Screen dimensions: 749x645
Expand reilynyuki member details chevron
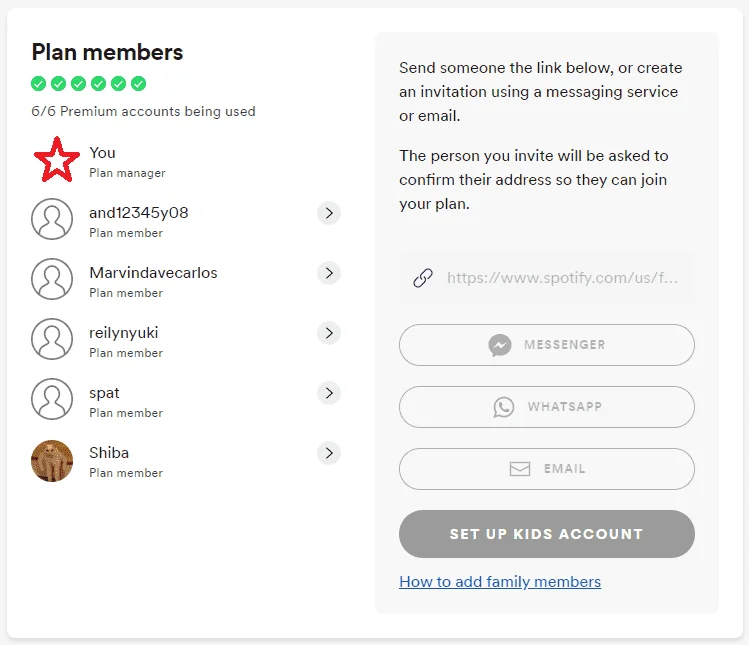coord(329,333)
